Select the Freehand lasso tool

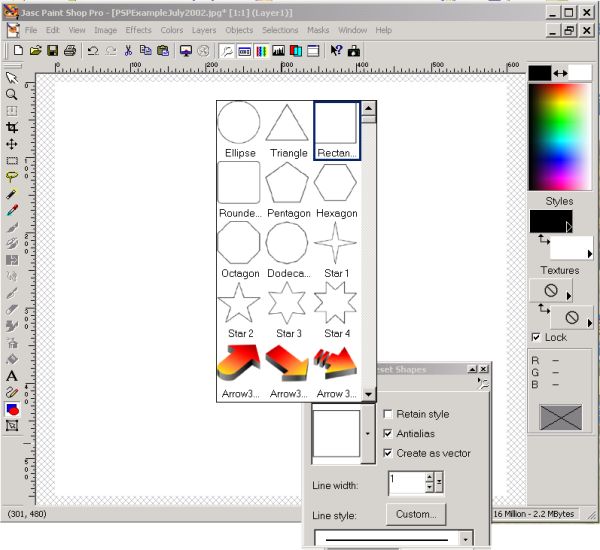click(x=12, y=177)
